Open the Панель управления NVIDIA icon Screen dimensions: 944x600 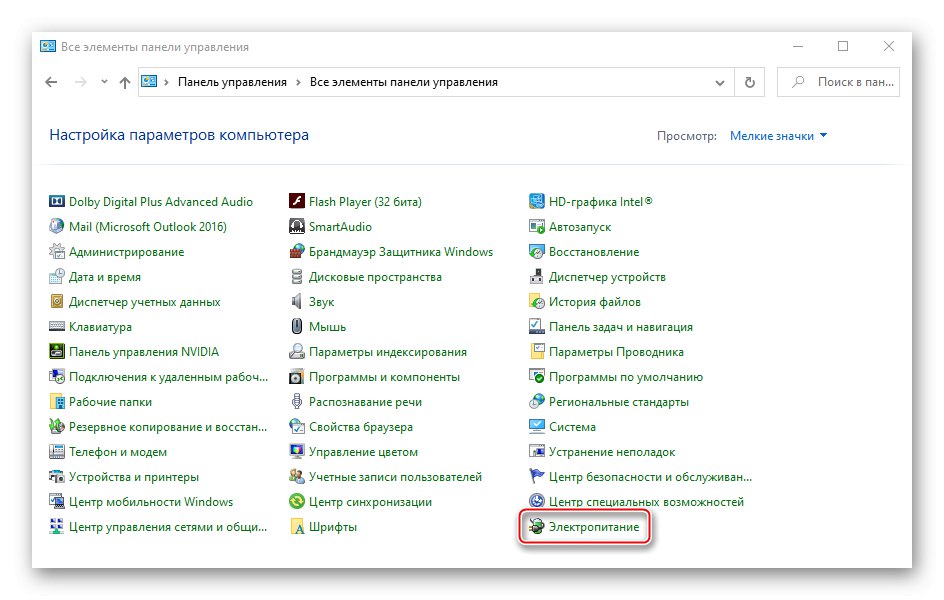tap(57, 351)
